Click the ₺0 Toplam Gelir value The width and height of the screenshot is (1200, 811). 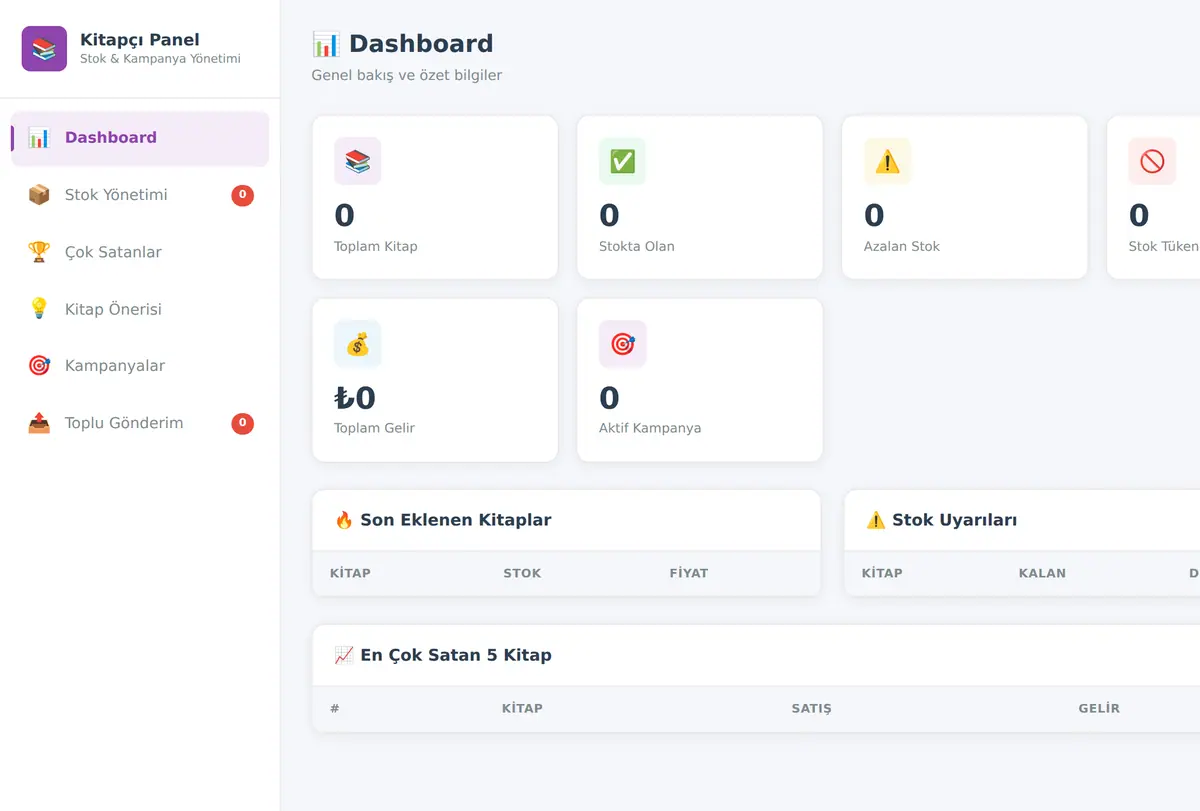(x=355, y=398)
